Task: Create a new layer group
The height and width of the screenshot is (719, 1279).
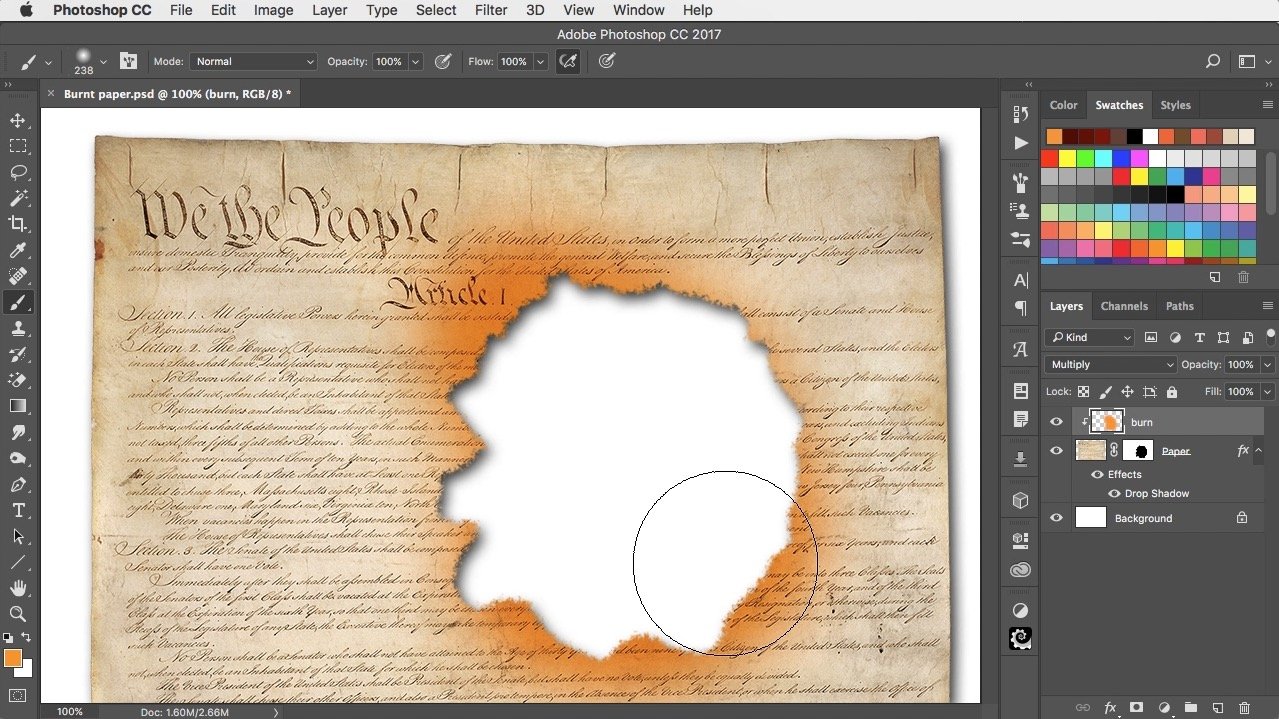Action: click(1191, 707)
